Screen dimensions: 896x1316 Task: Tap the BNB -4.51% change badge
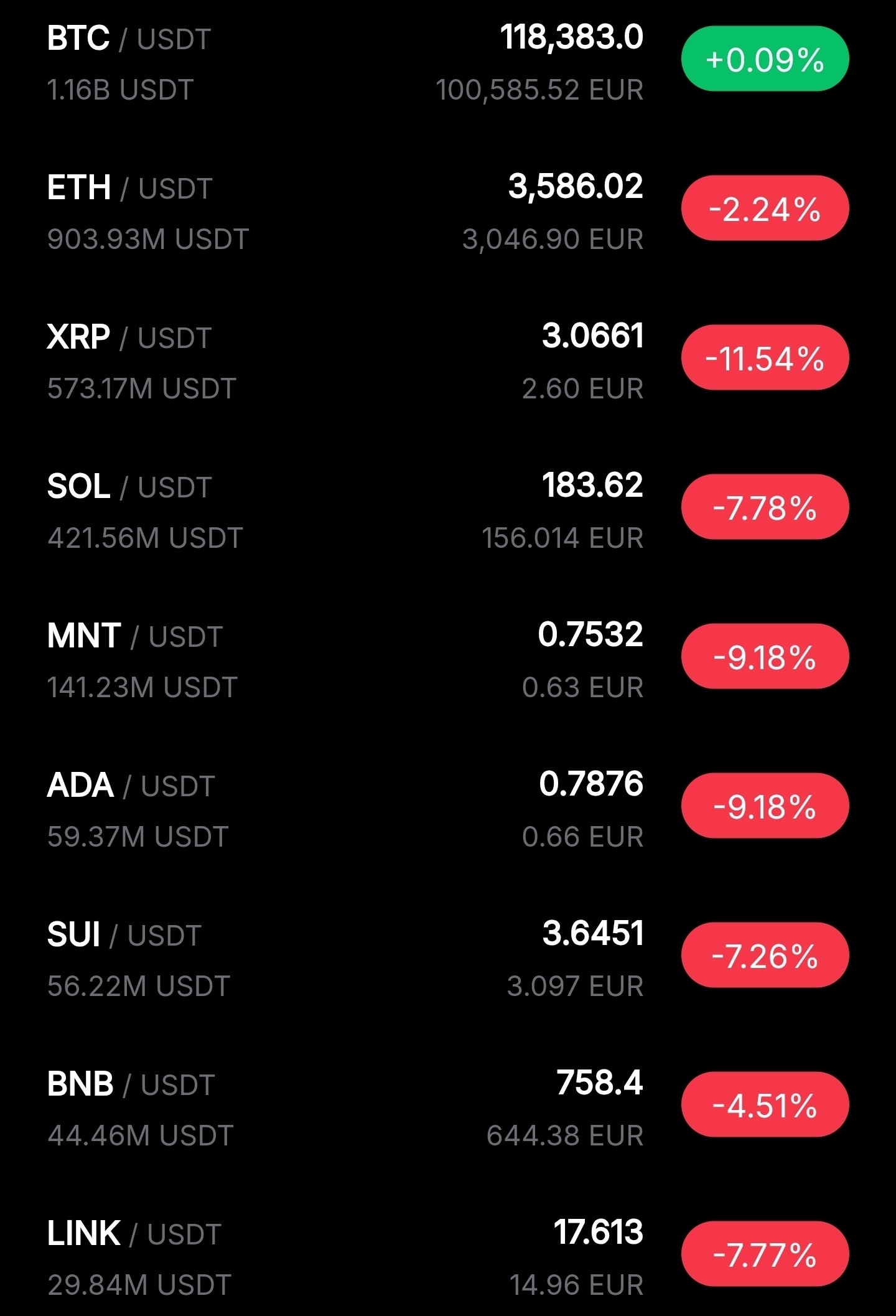(765, 1105)
